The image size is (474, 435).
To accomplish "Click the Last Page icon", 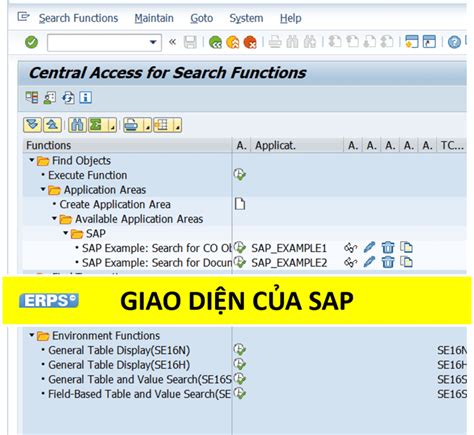I will click(387, 42).
